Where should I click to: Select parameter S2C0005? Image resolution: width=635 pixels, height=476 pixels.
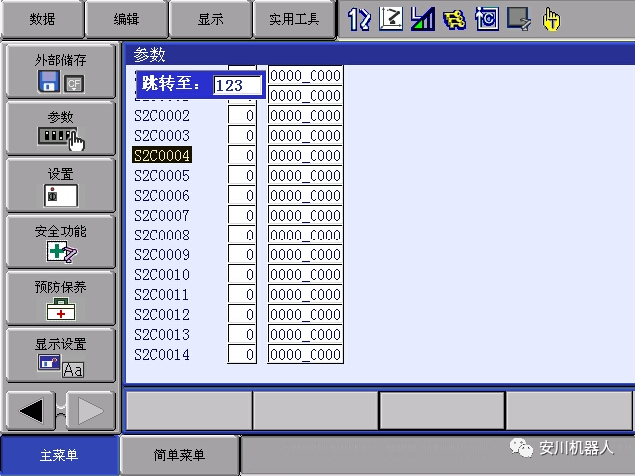pos(162,175)
